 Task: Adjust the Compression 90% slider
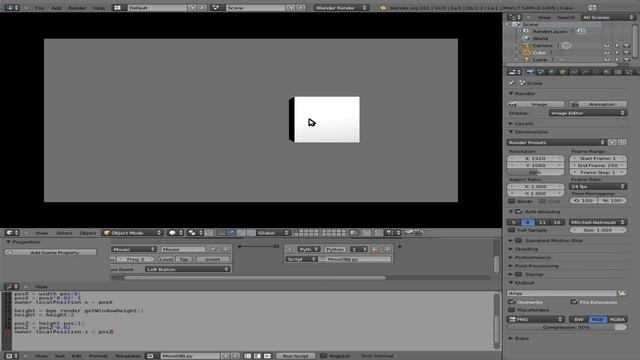pos(567,327)
